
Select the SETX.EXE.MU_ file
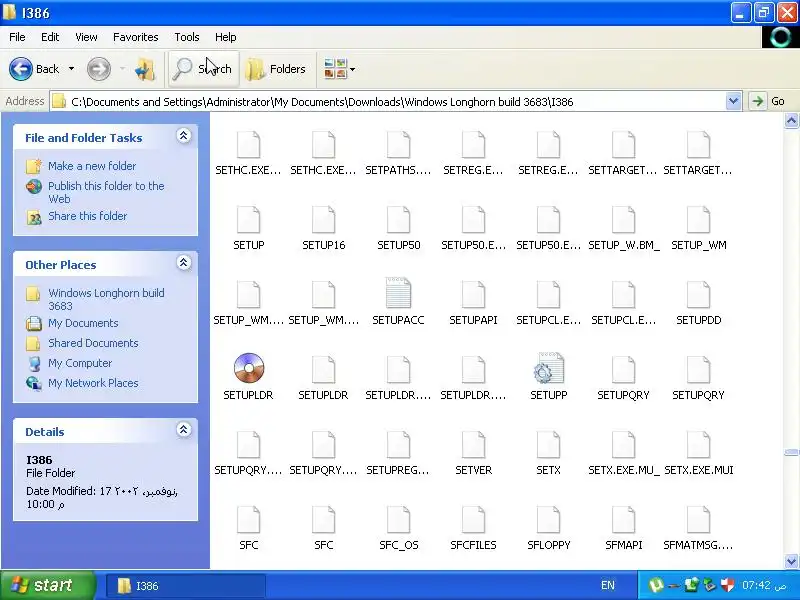pyautogui.click(x=623, y=451)
